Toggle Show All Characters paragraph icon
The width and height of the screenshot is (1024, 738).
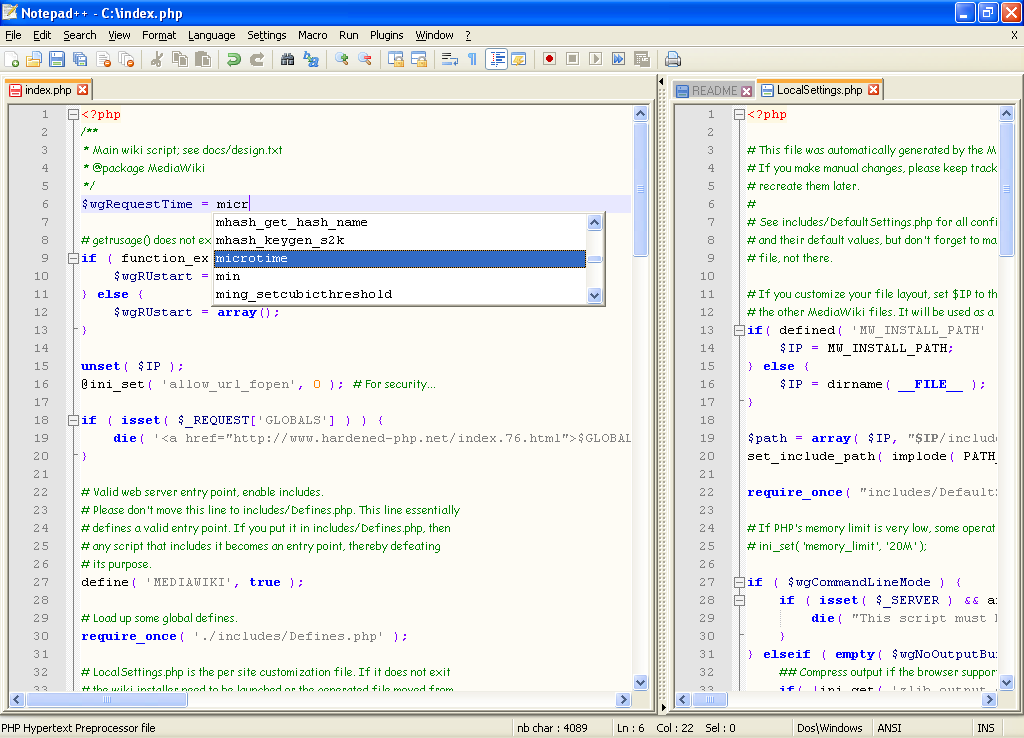pos(470,58)
